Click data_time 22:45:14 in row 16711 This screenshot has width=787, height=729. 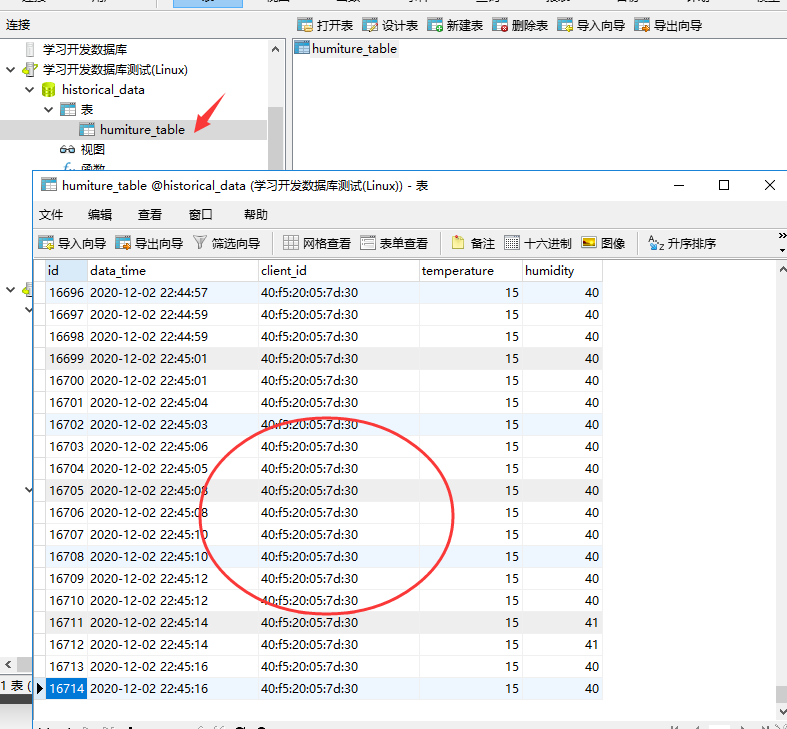coord(173,623)
